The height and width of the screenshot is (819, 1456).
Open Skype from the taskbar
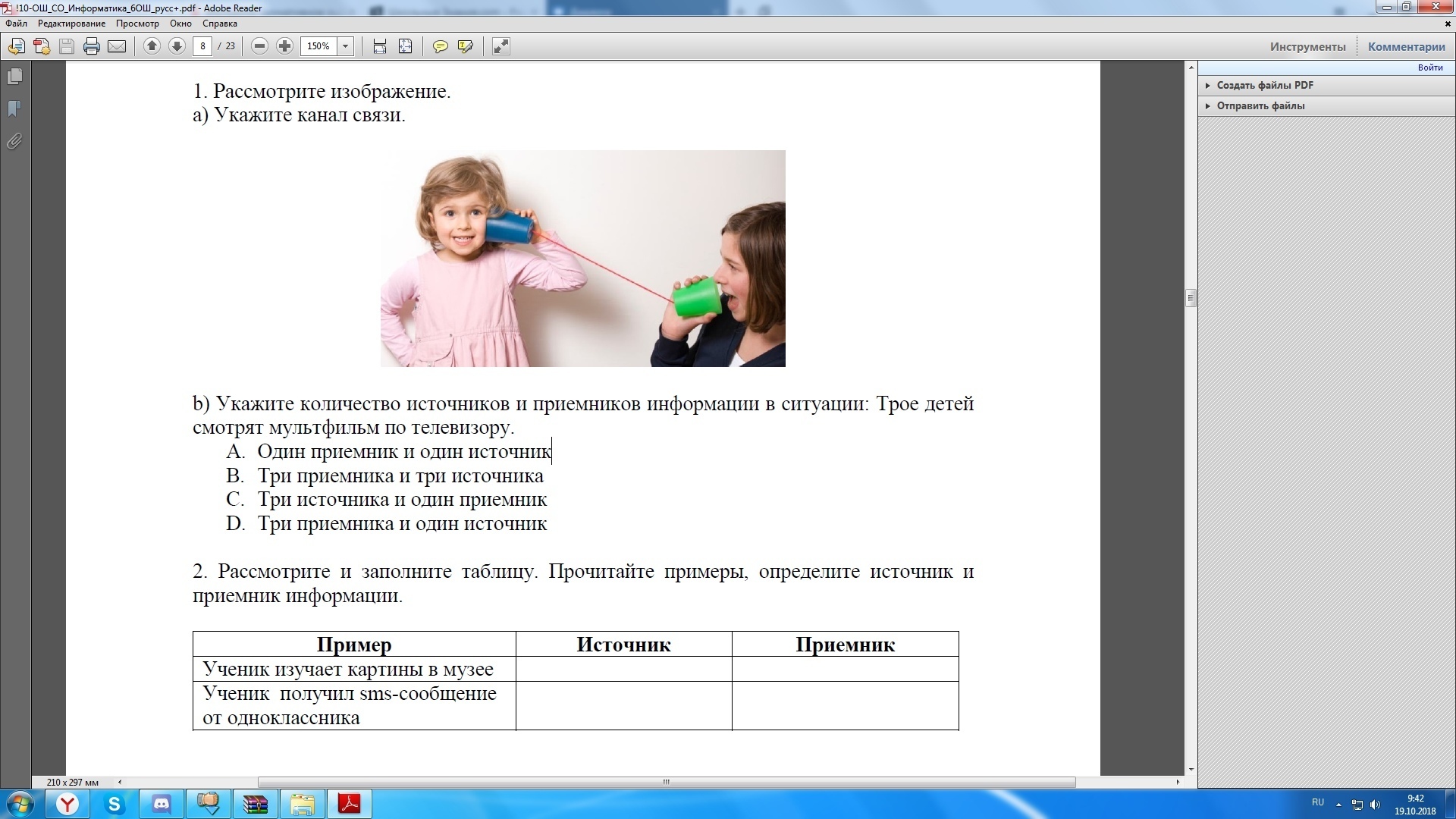coord(115,804)
